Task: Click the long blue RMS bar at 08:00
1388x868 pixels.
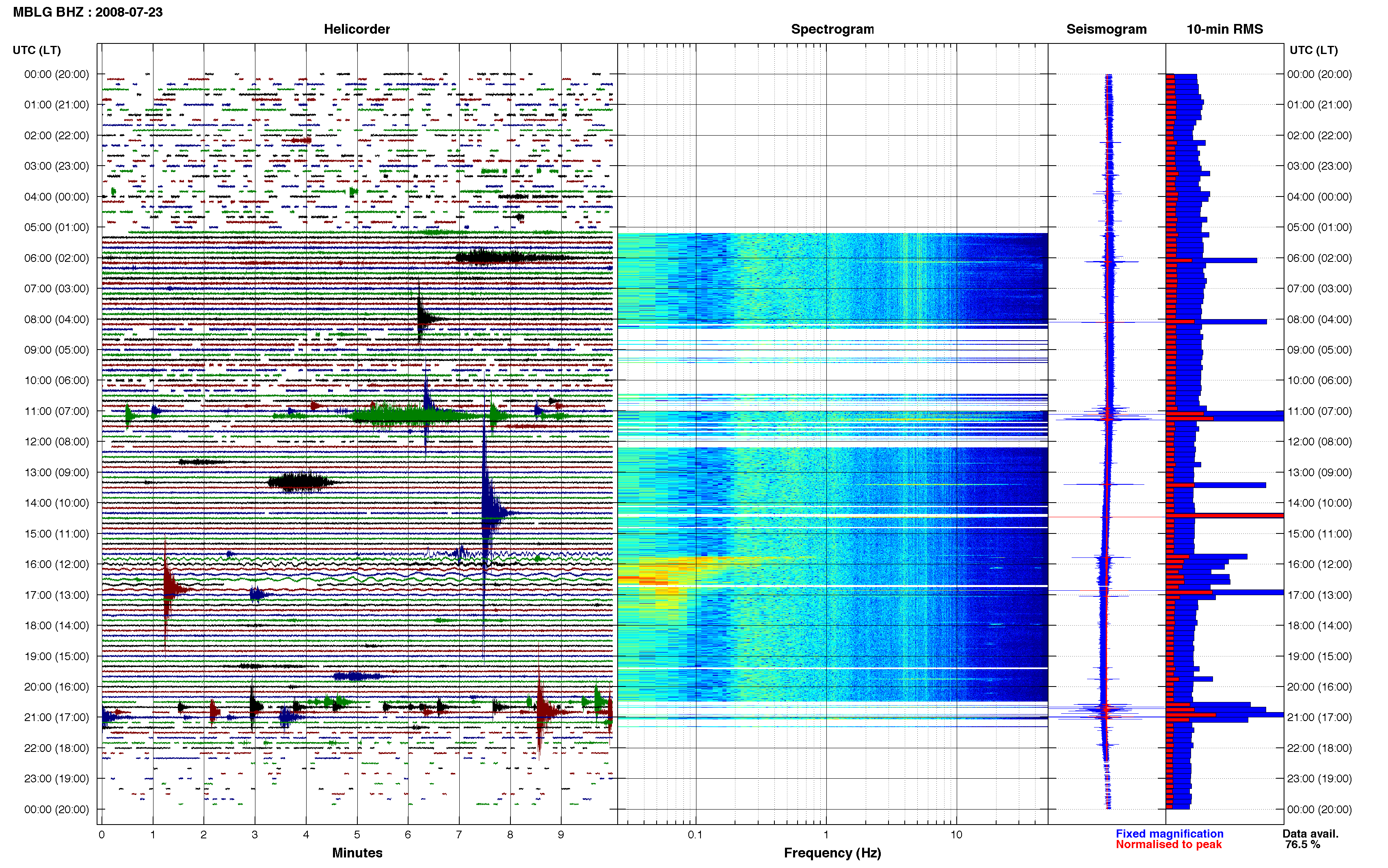Action: (1216, 322)
